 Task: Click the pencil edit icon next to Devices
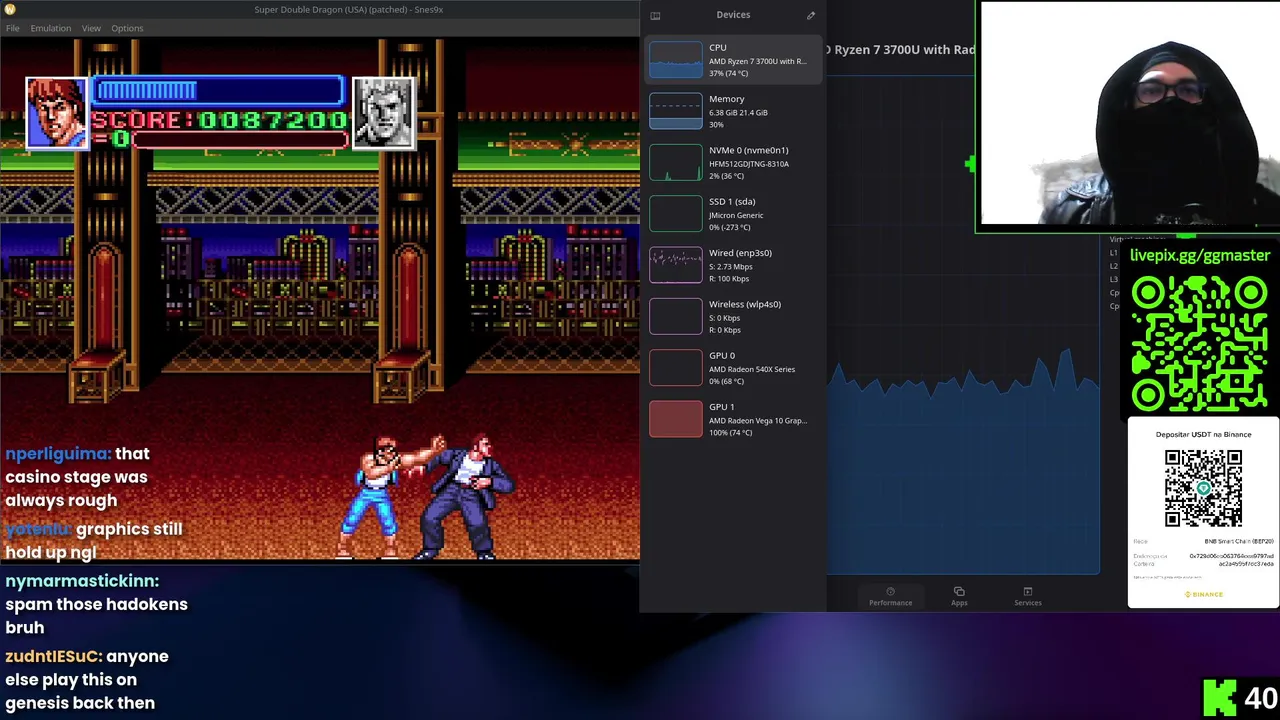[811, 15]
